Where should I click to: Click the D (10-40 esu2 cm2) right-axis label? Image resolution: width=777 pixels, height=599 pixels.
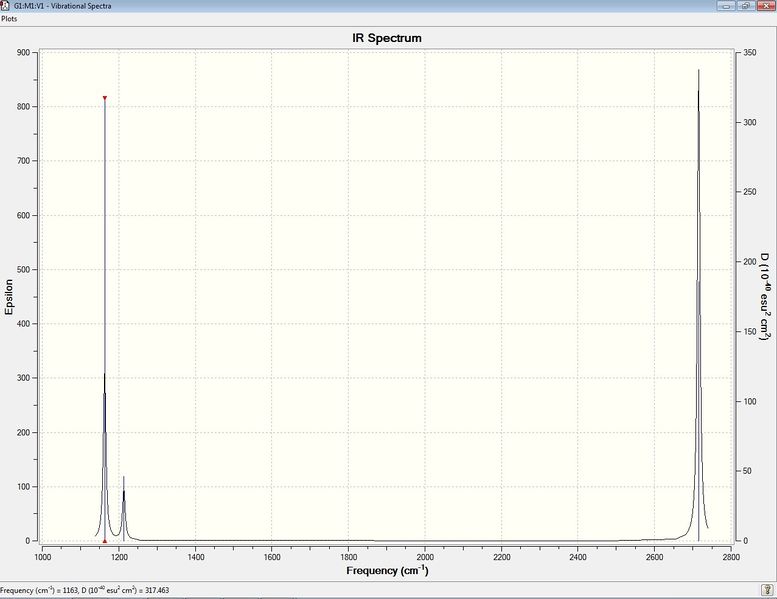pos(765,297)
